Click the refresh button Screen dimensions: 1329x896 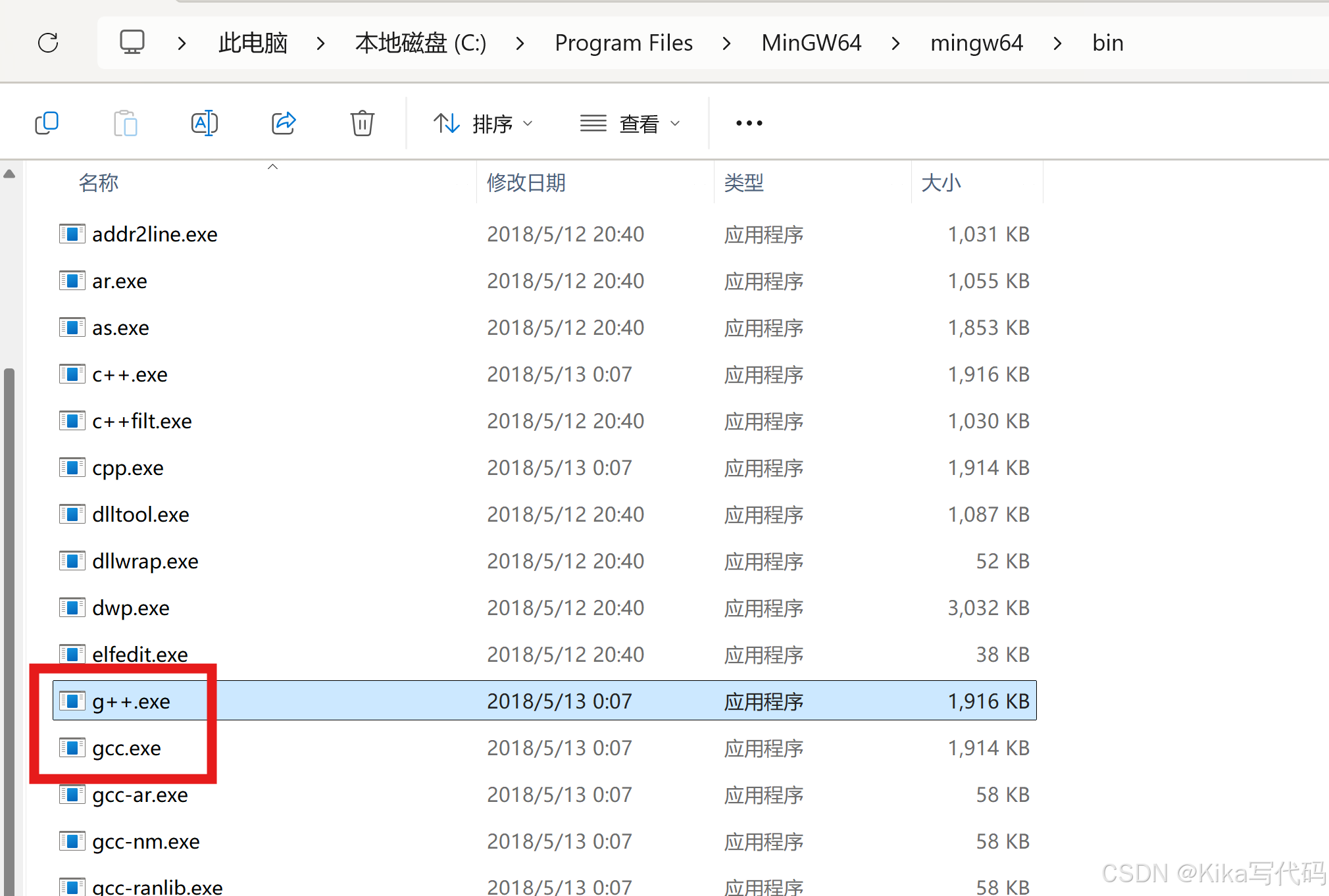click(x=48, y=43)
